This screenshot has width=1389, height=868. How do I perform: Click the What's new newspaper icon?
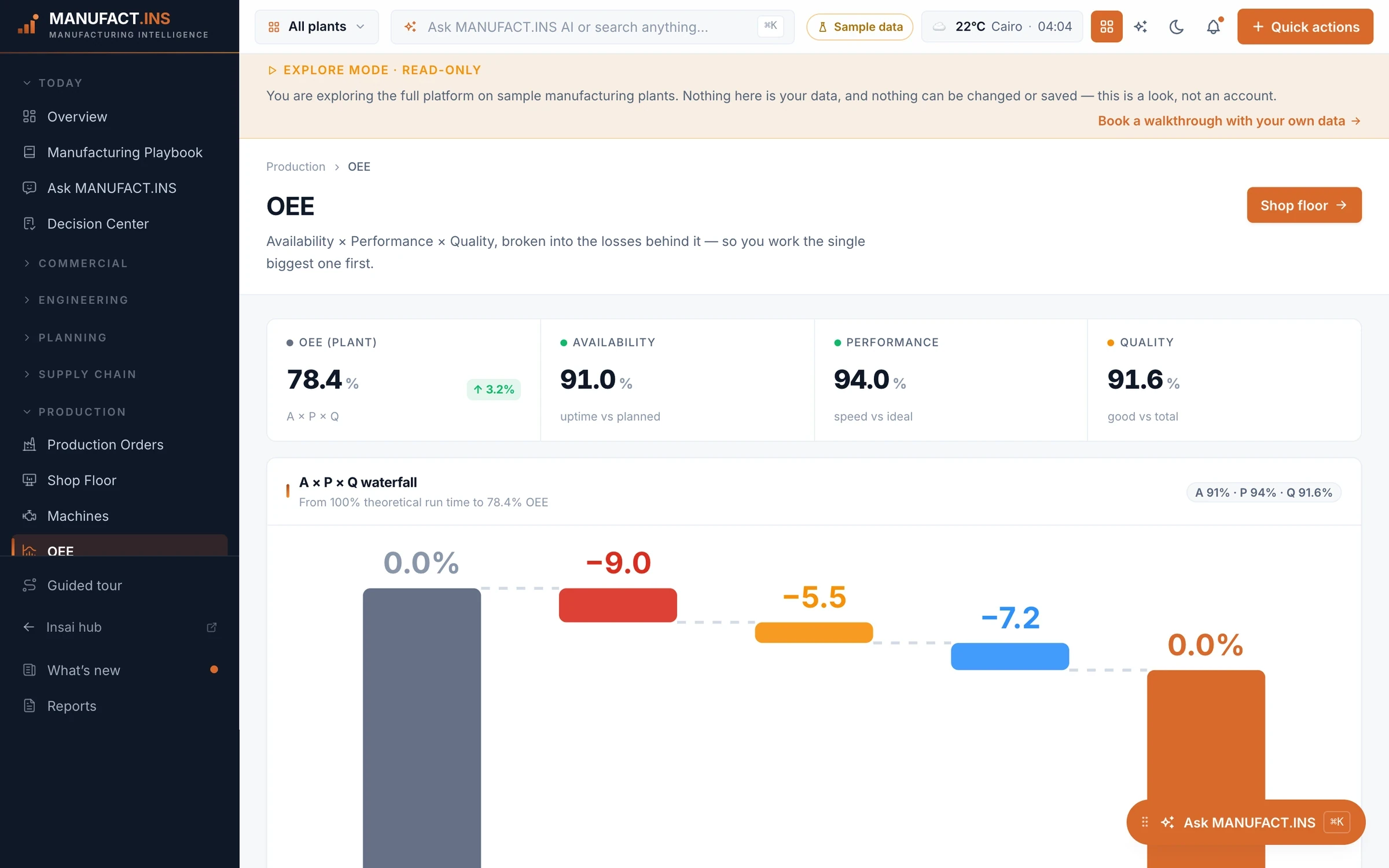pos(30,670)
